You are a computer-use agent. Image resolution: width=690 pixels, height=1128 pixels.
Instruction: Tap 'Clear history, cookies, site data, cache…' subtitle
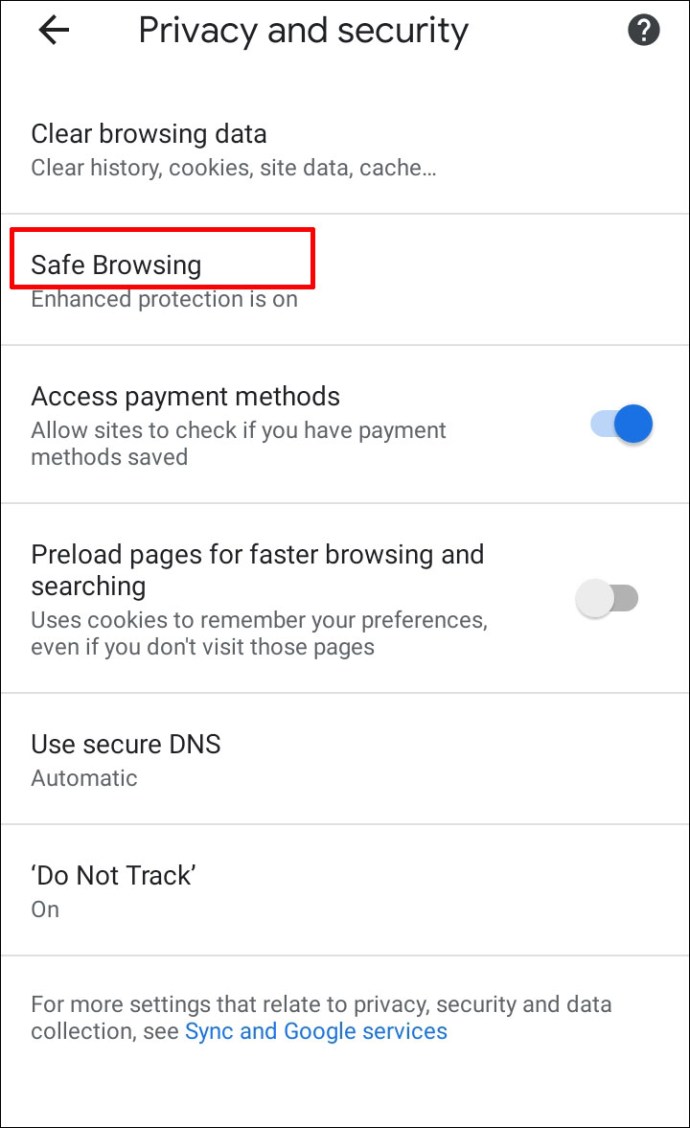pos(233,168)
